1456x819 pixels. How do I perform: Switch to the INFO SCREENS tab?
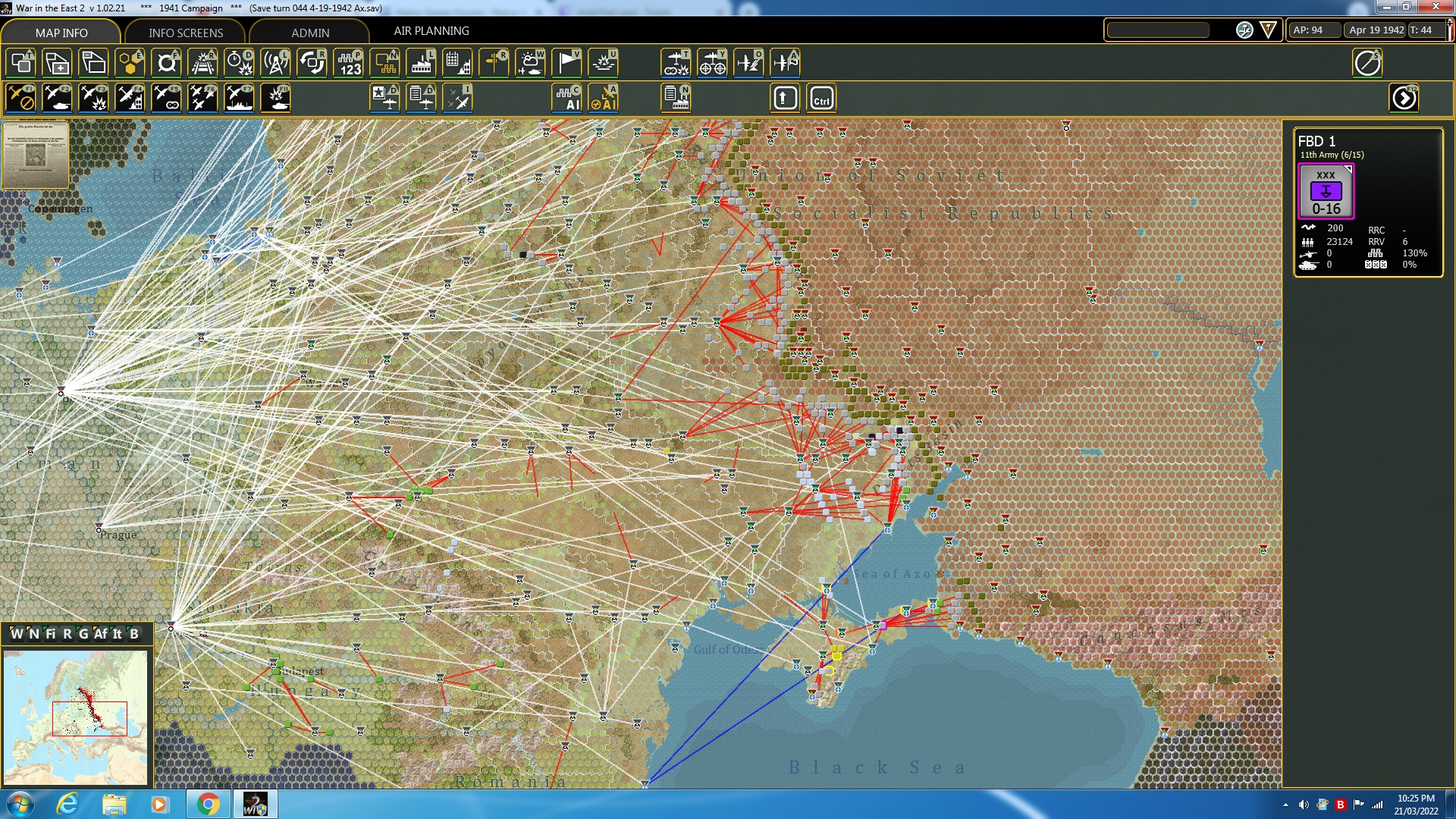pos(186,33)
